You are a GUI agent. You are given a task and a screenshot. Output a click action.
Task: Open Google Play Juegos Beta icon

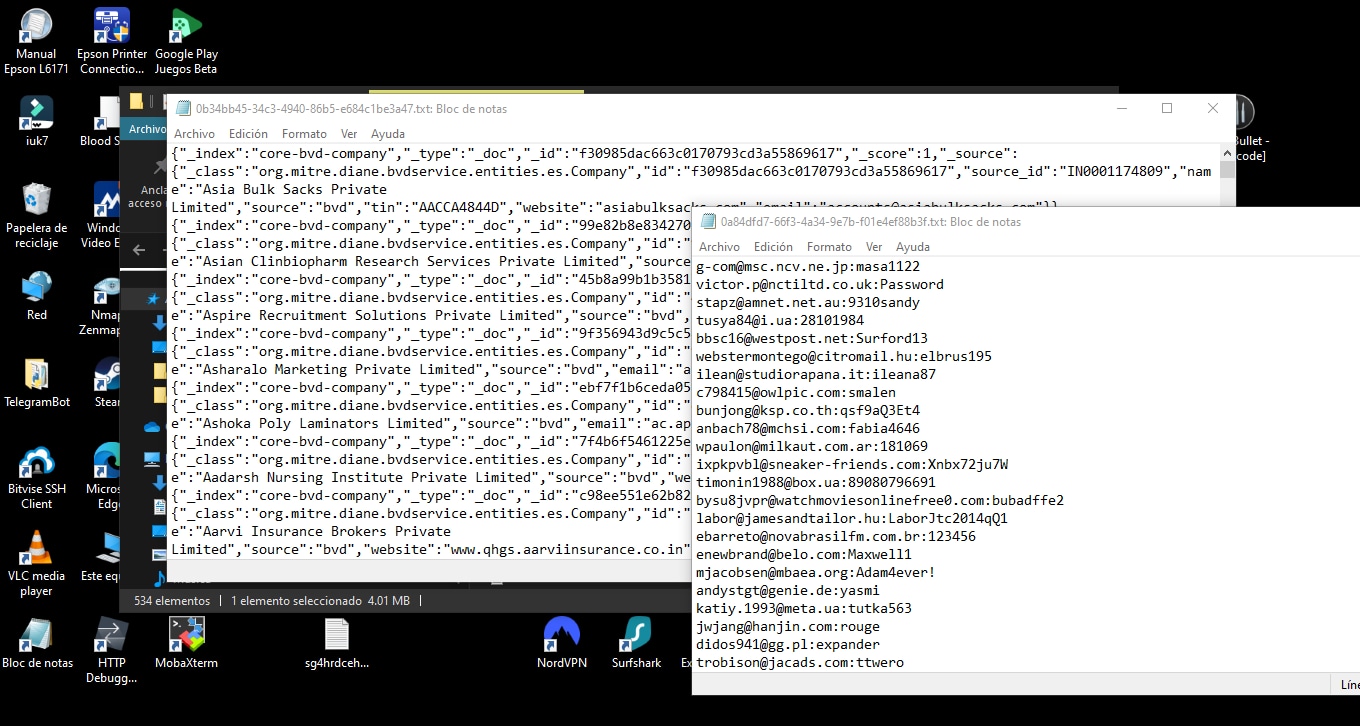186,40
